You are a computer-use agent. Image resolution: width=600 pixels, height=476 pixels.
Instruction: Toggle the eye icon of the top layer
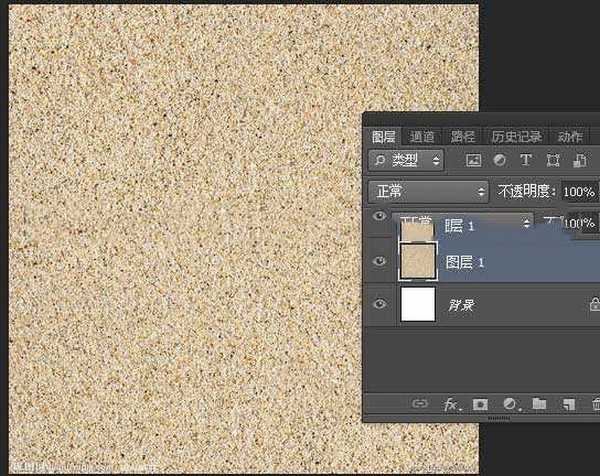tap(379, 216)
